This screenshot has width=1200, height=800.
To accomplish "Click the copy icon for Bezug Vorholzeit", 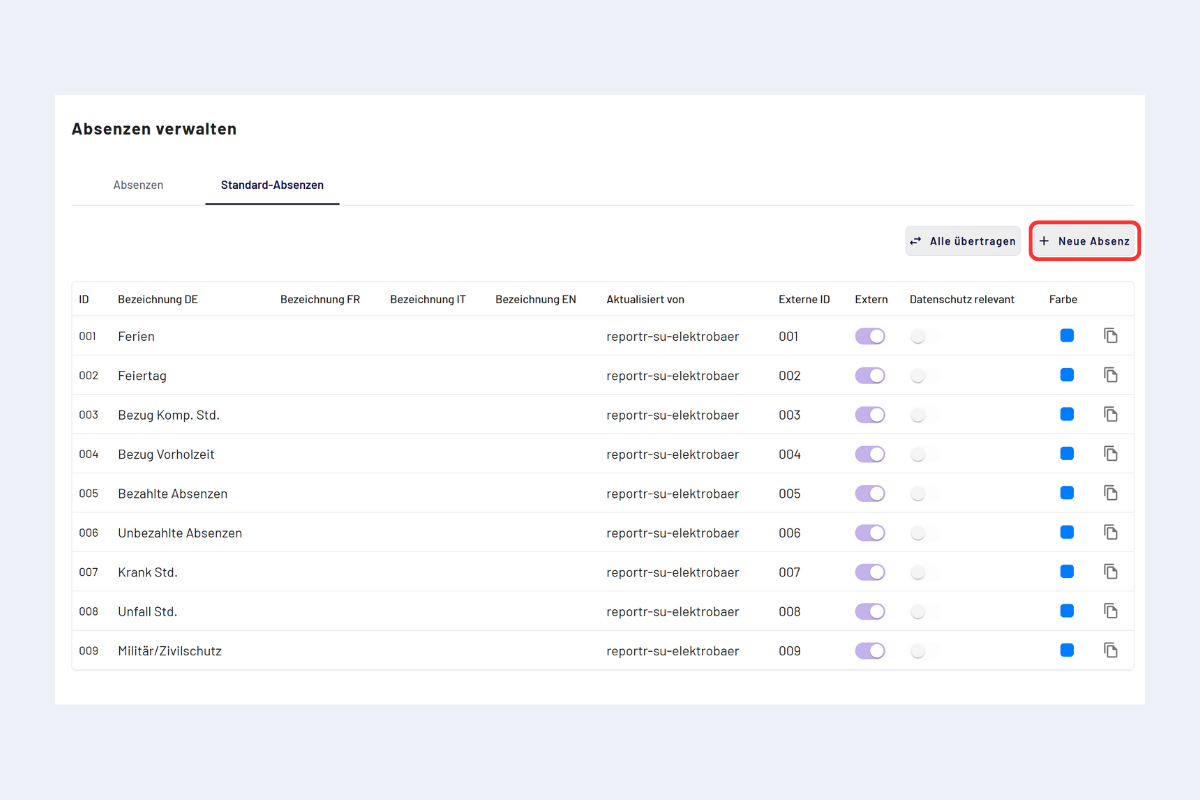I will pos(1110,454).
